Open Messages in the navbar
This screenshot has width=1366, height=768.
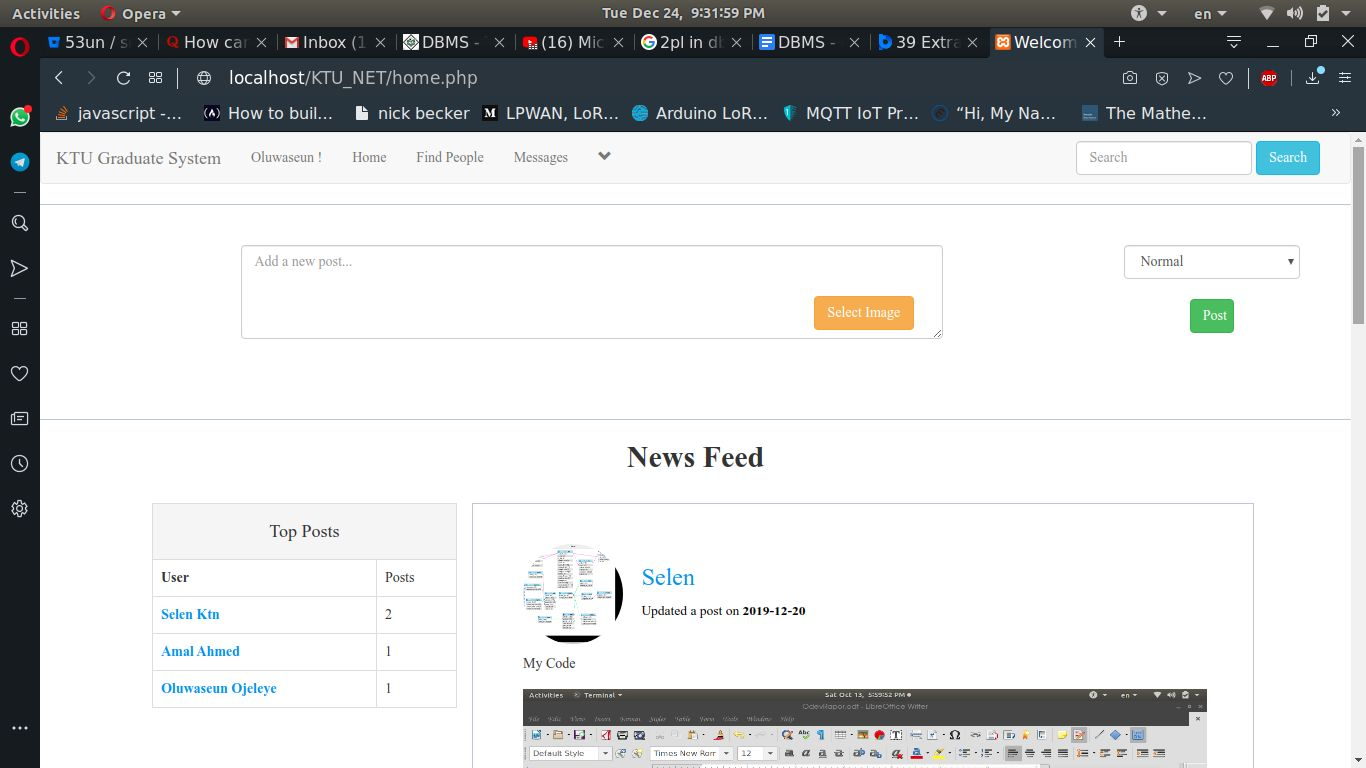541,157
